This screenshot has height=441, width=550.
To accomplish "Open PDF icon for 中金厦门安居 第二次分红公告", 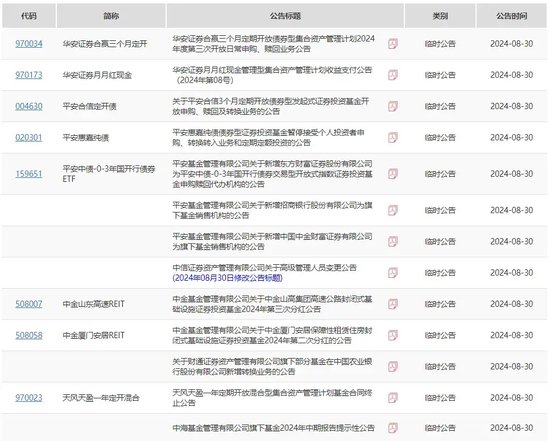I will pyautogui.click(x=393, y=335).
